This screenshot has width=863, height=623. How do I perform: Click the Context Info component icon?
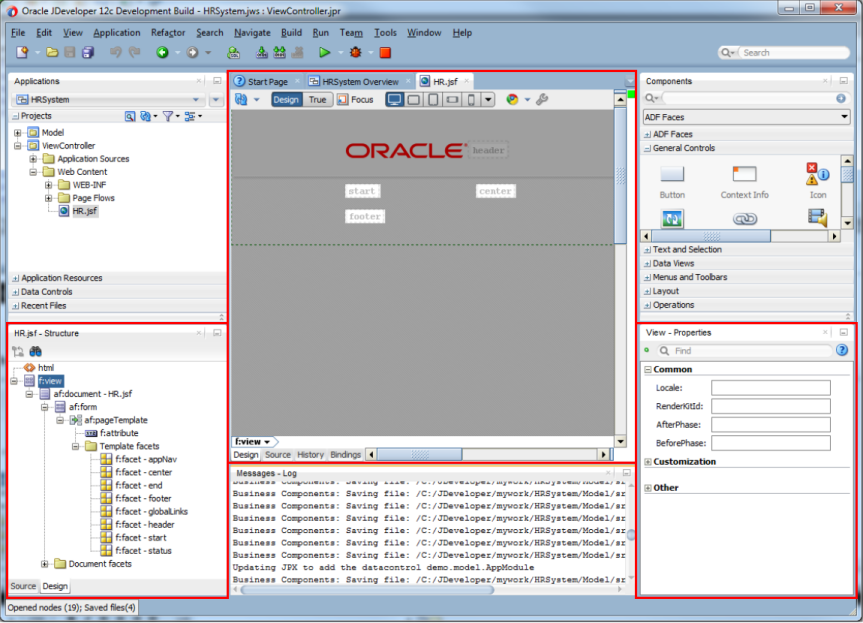(x=744, y=174)
